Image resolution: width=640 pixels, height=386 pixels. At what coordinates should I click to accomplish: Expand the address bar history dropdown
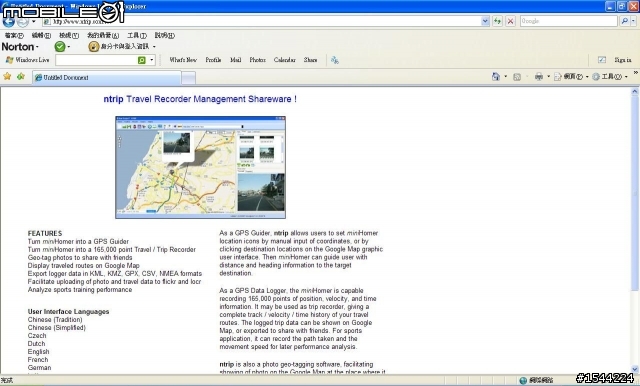pyautogui.click(x=485, y=21)
